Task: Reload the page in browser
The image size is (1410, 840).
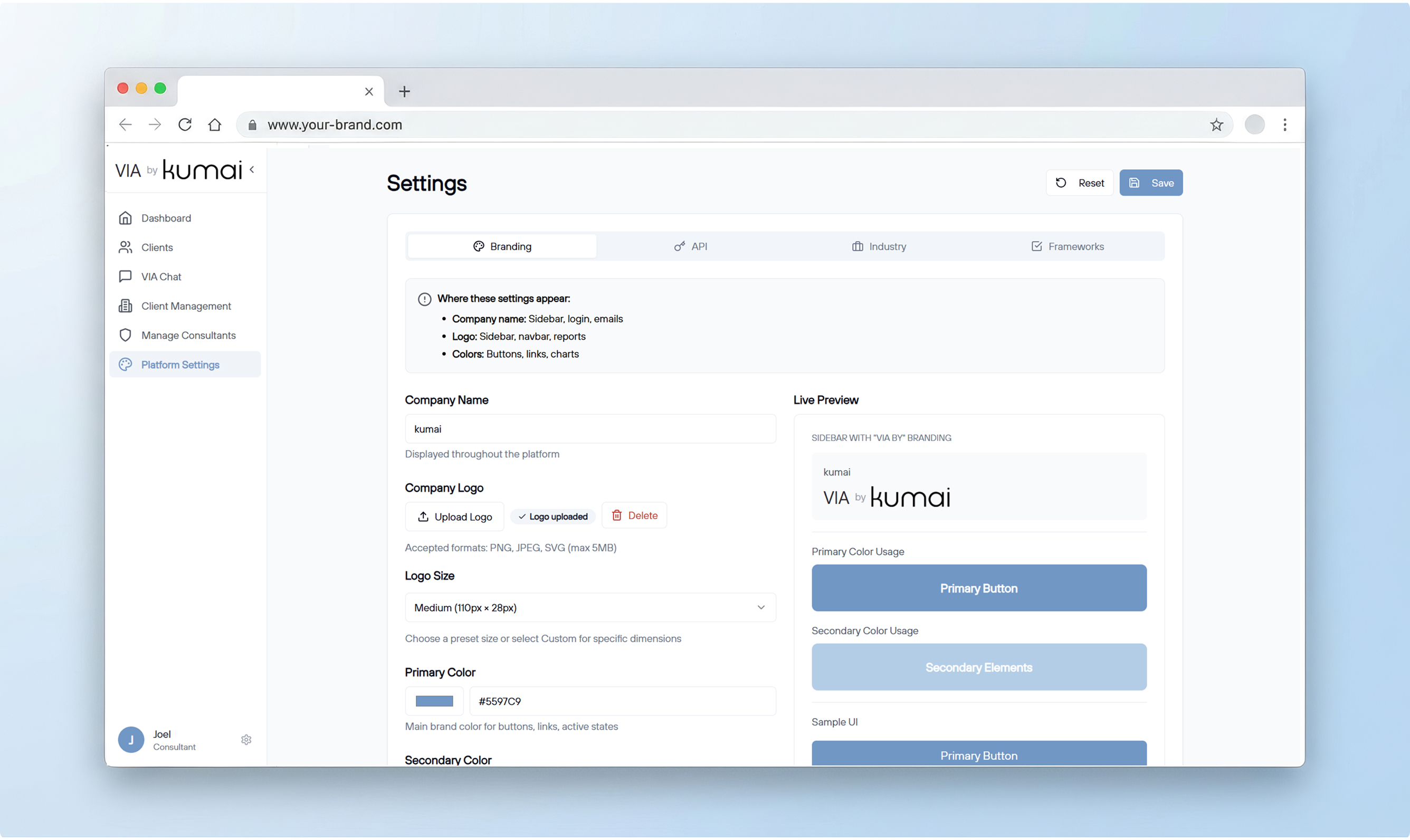Action: (185, 125)
